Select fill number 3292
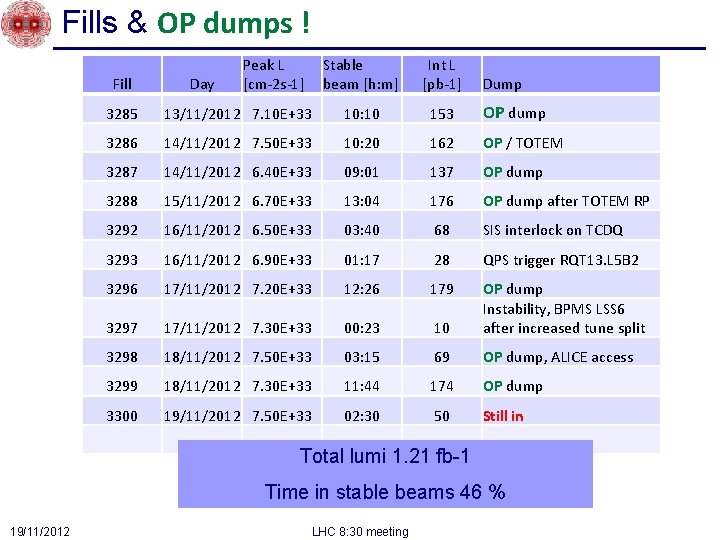This screenshot has width=720, height=540. tap(122, 230)
